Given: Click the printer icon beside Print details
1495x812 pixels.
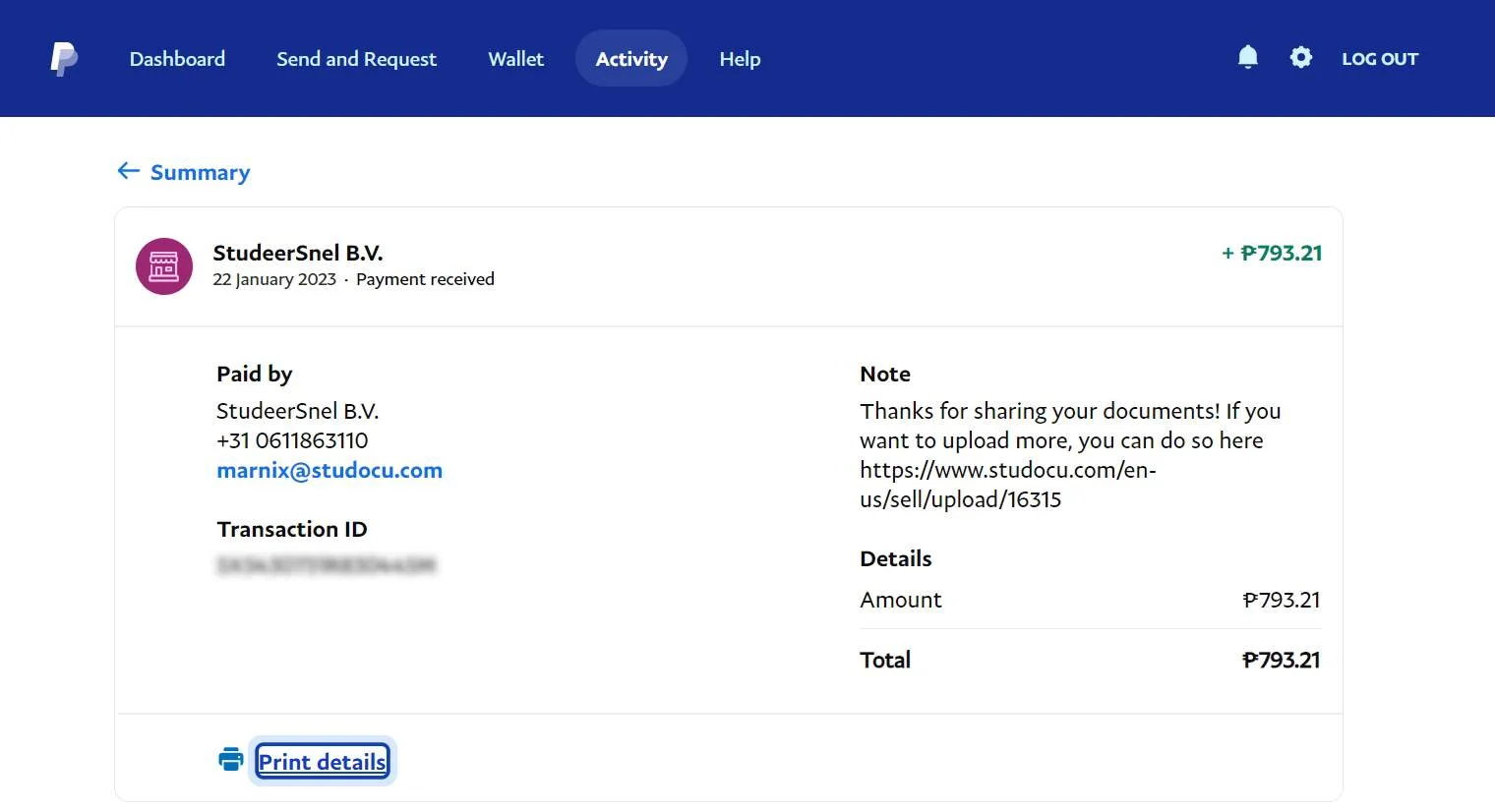Looking at the screenshot, I should (x=231, y=760).
